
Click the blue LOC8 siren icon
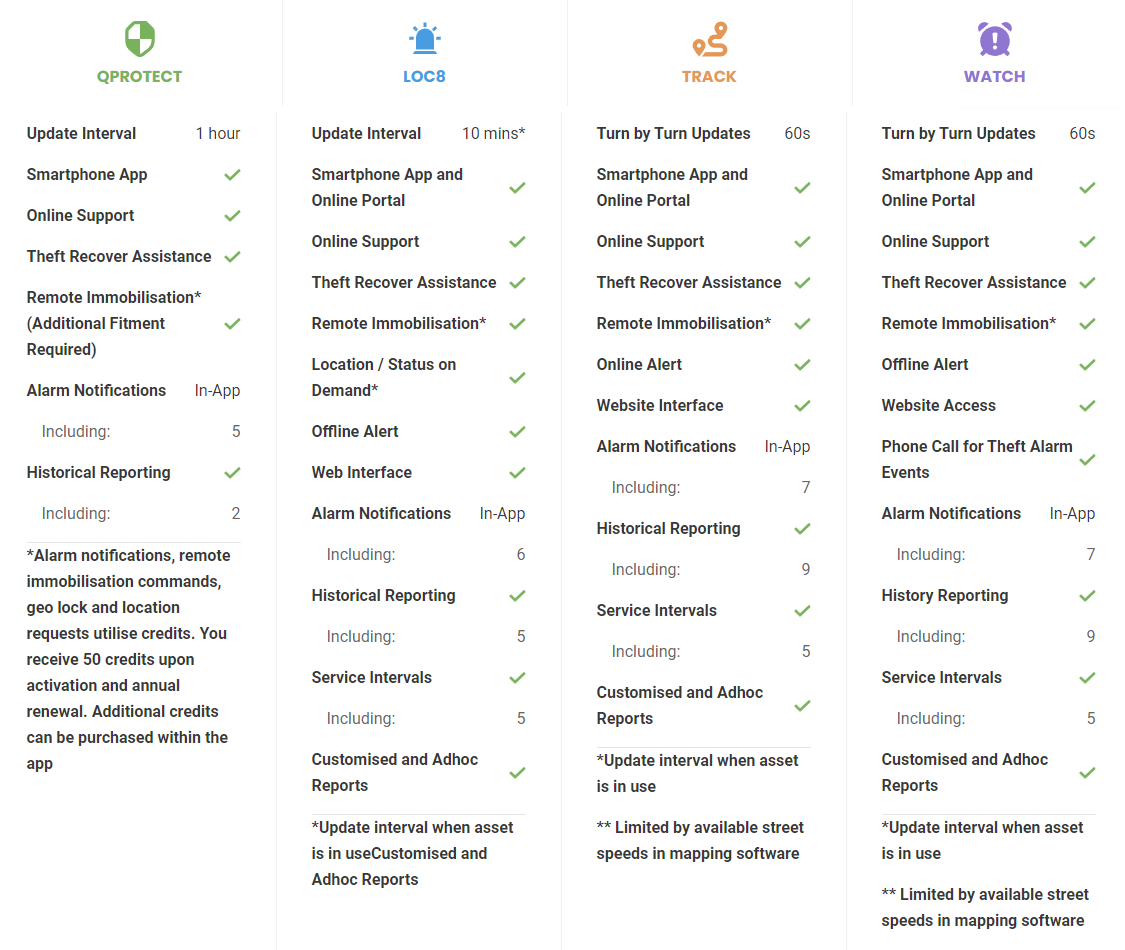tap(424, 40)
